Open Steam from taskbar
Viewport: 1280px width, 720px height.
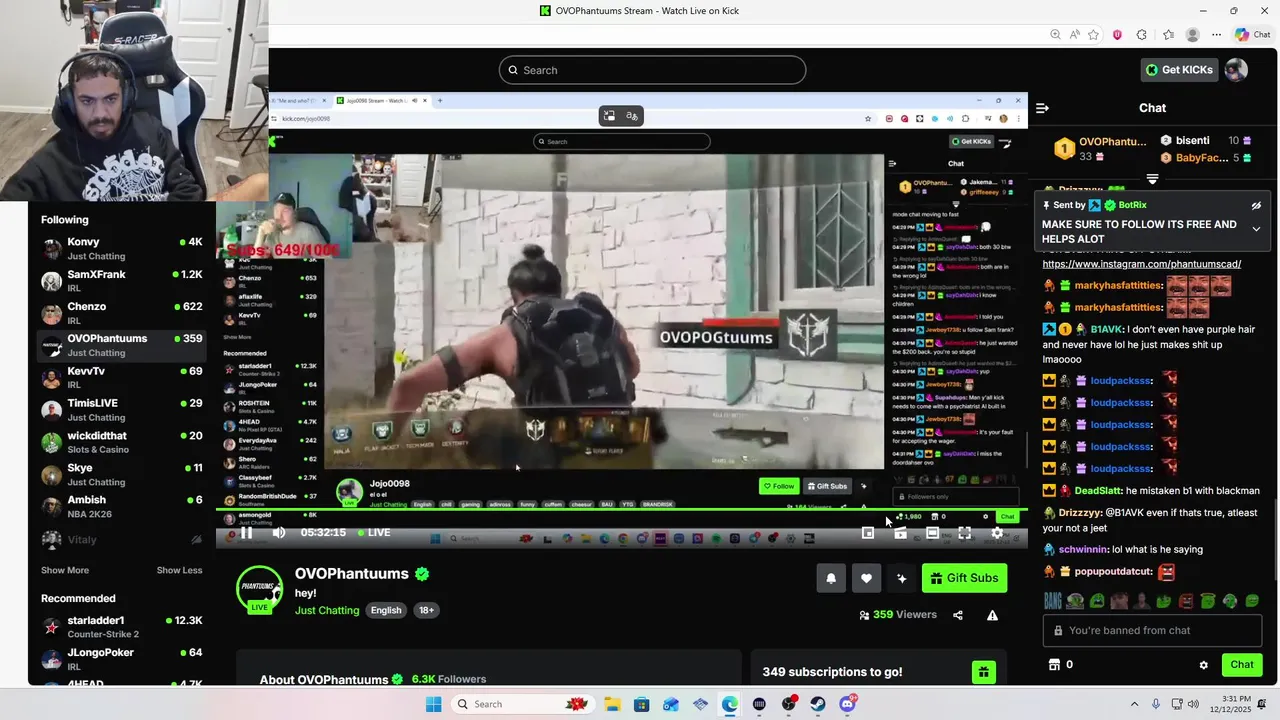click(818, 704)
